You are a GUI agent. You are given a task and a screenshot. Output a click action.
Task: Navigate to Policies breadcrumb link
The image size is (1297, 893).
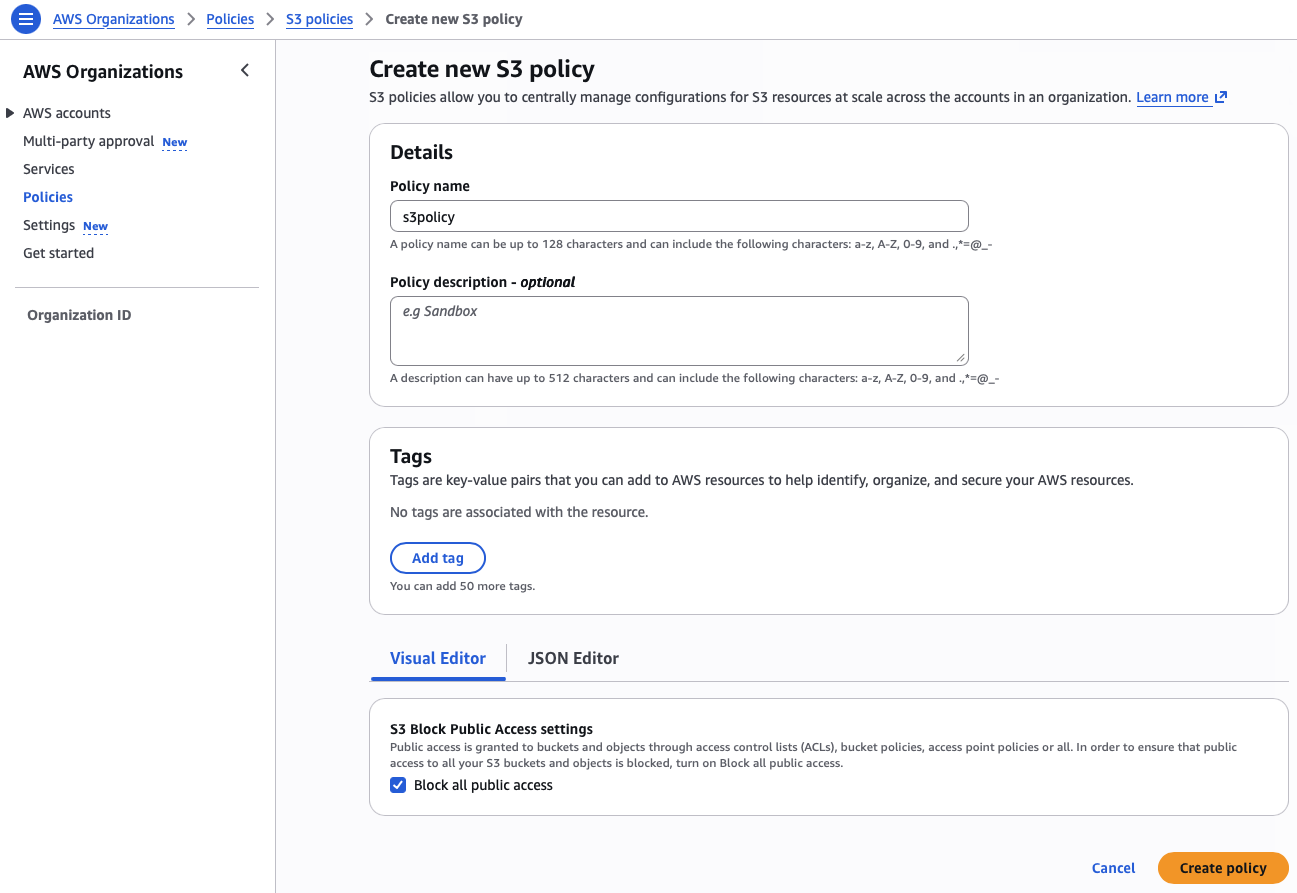[230, 19]
